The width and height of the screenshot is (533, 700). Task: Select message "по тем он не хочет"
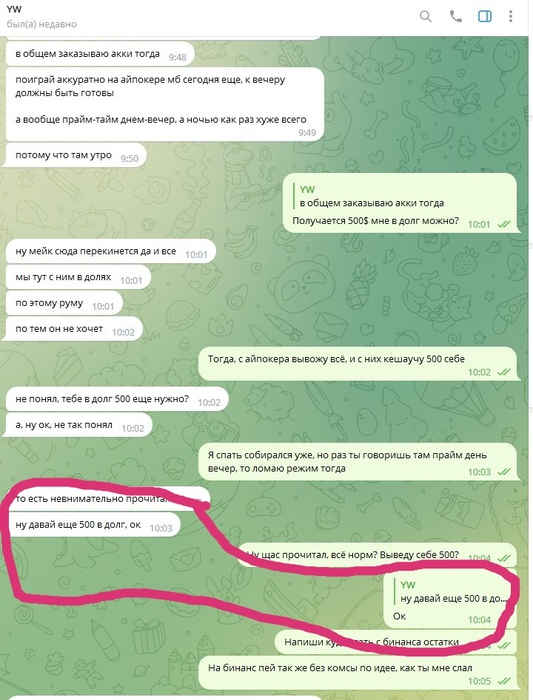tap(74, 329)
